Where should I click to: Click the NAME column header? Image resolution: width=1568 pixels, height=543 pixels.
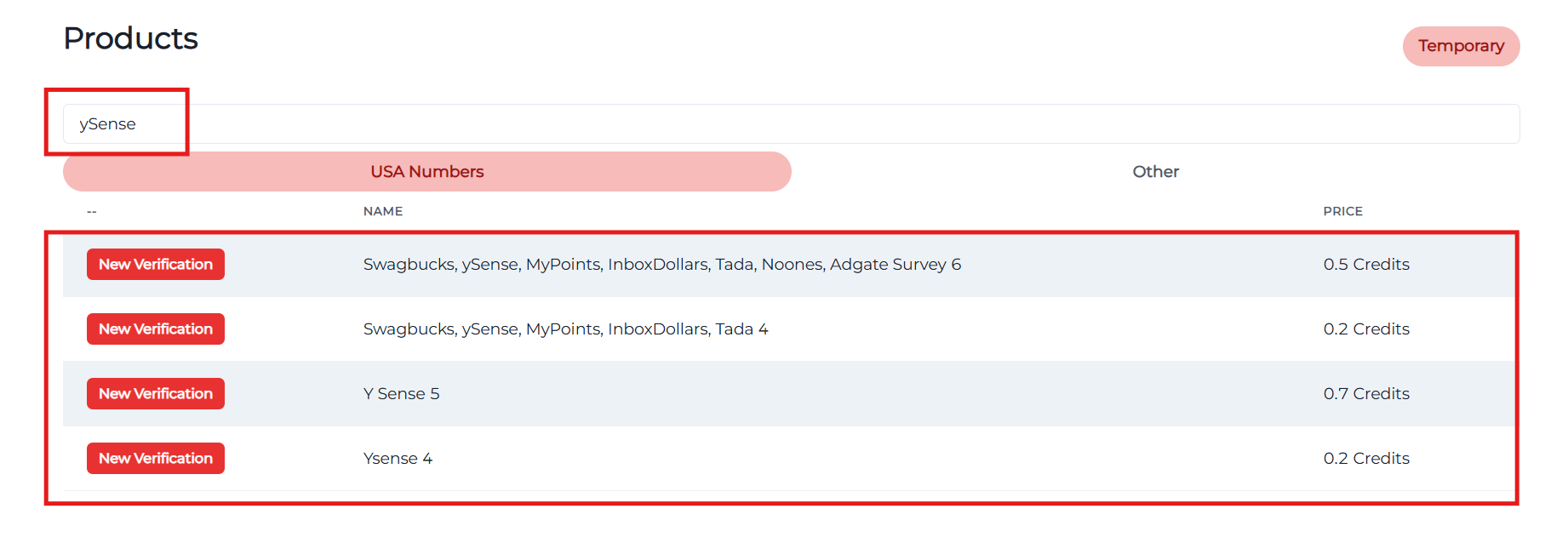(x=381, y=210)
